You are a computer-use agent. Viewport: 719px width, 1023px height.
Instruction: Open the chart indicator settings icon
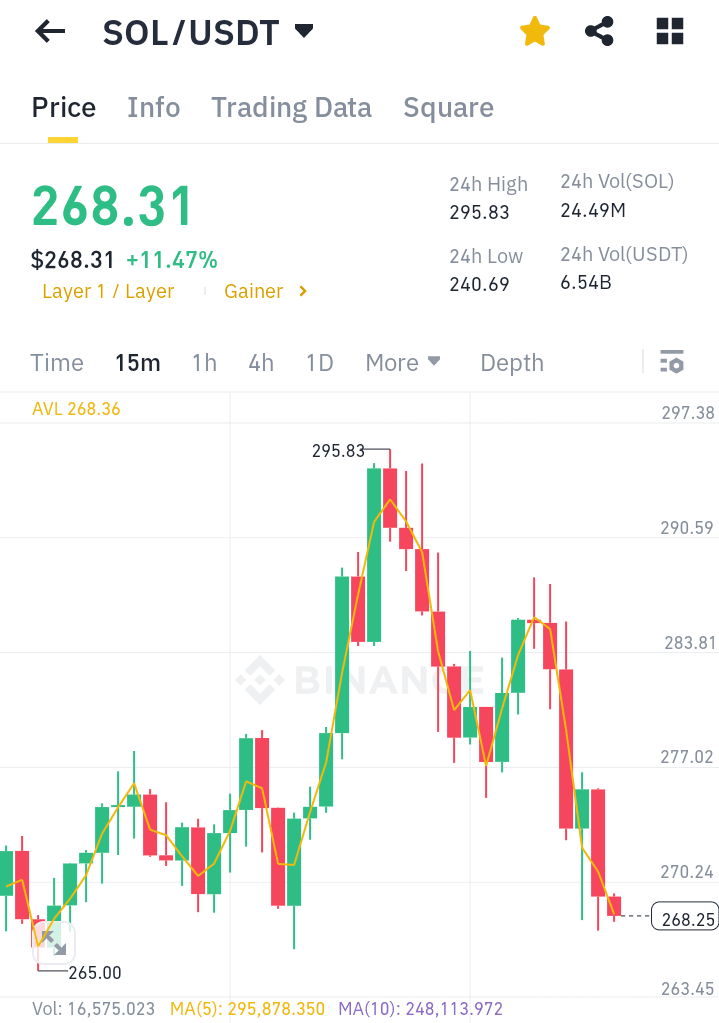(672, 362)
